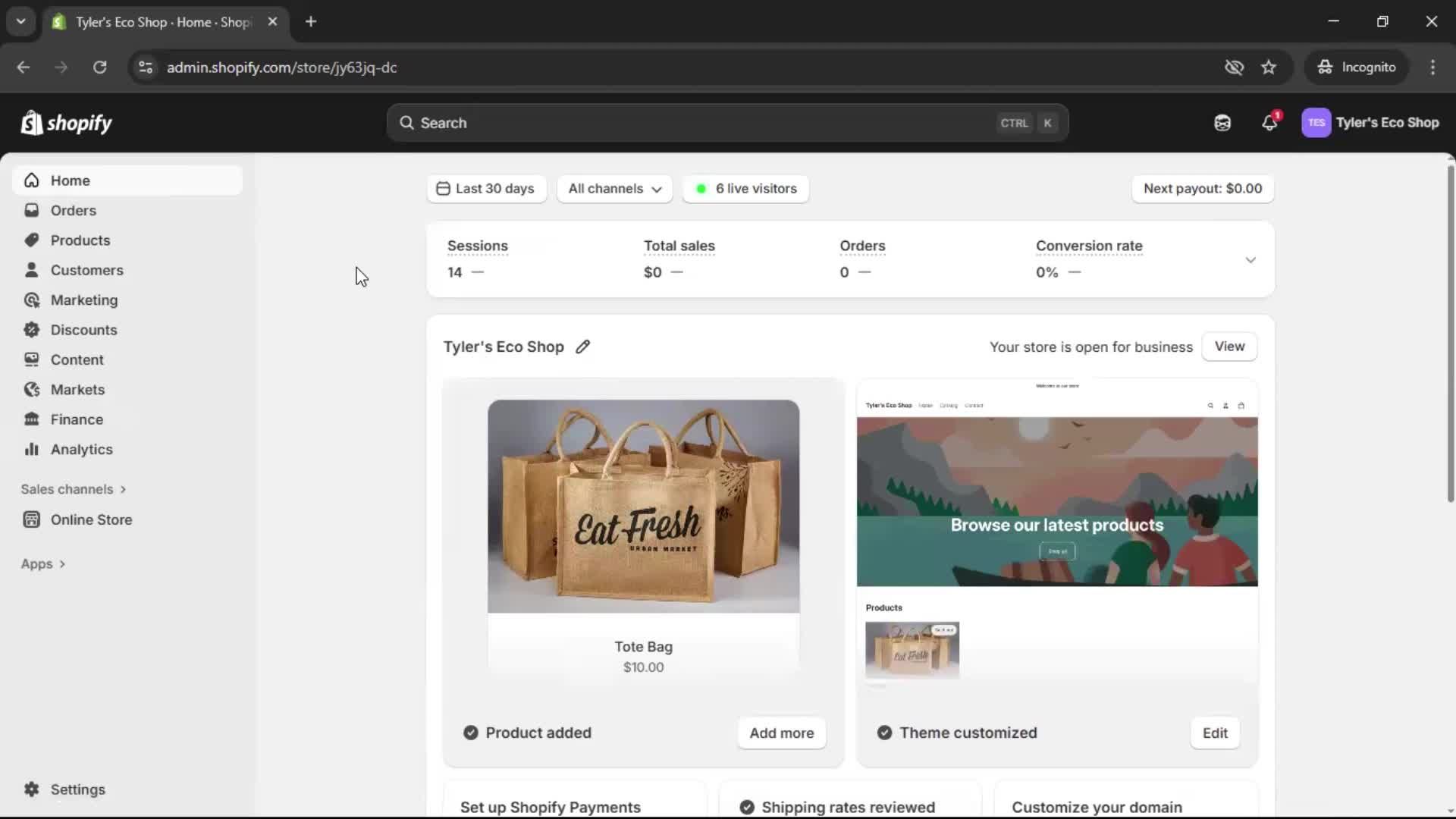Click Product added checkmark icon
Viewport: 1456px width, 819px height.
471,733
